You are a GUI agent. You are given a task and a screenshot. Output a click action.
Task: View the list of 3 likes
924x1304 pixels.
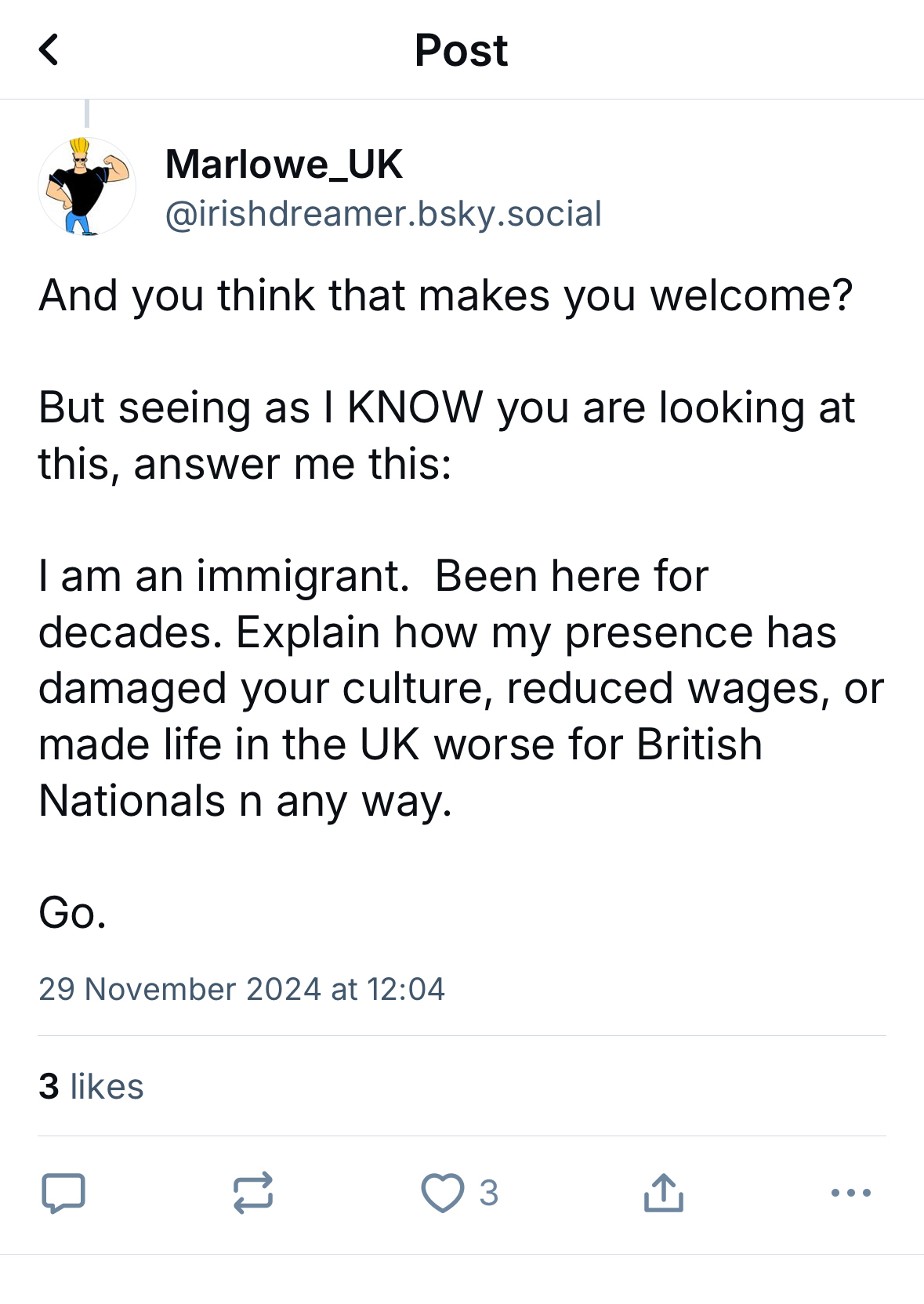[x=91, y=1086]
